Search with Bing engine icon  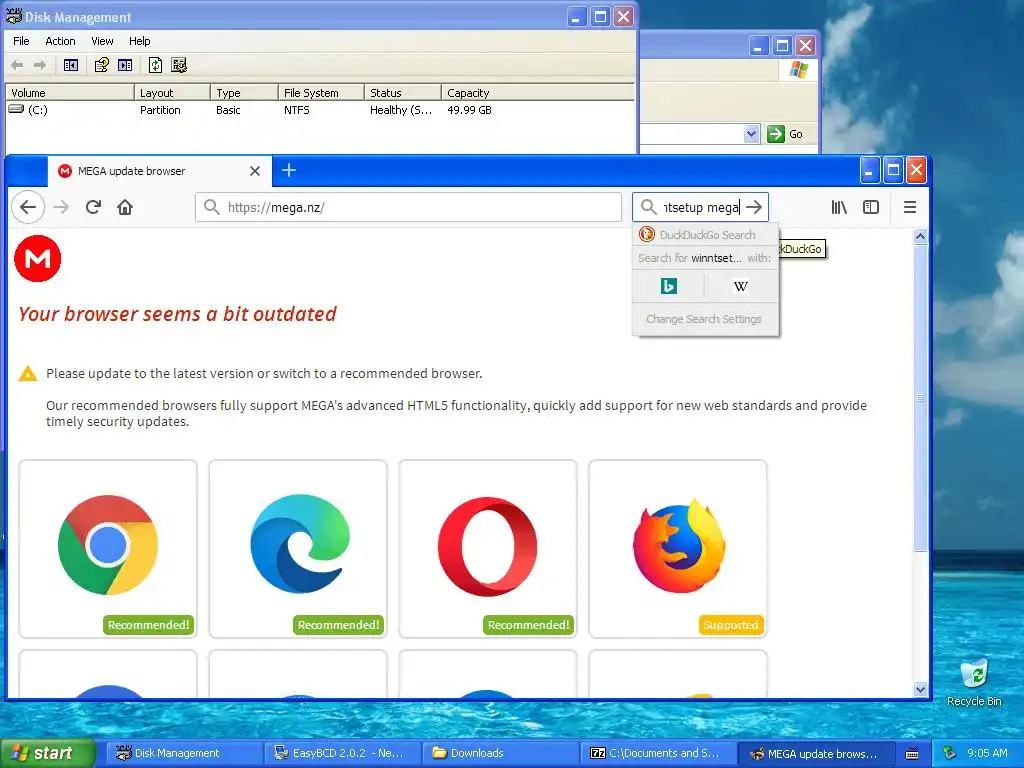click(669, 286)
